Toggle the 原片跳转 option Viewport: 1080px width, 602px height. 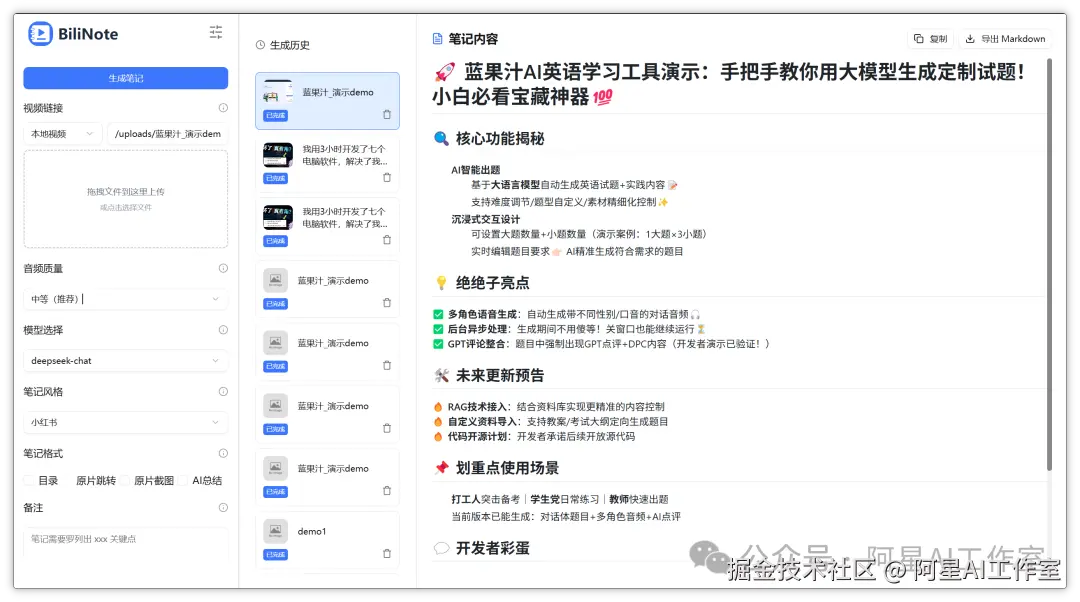pos(96,481)
